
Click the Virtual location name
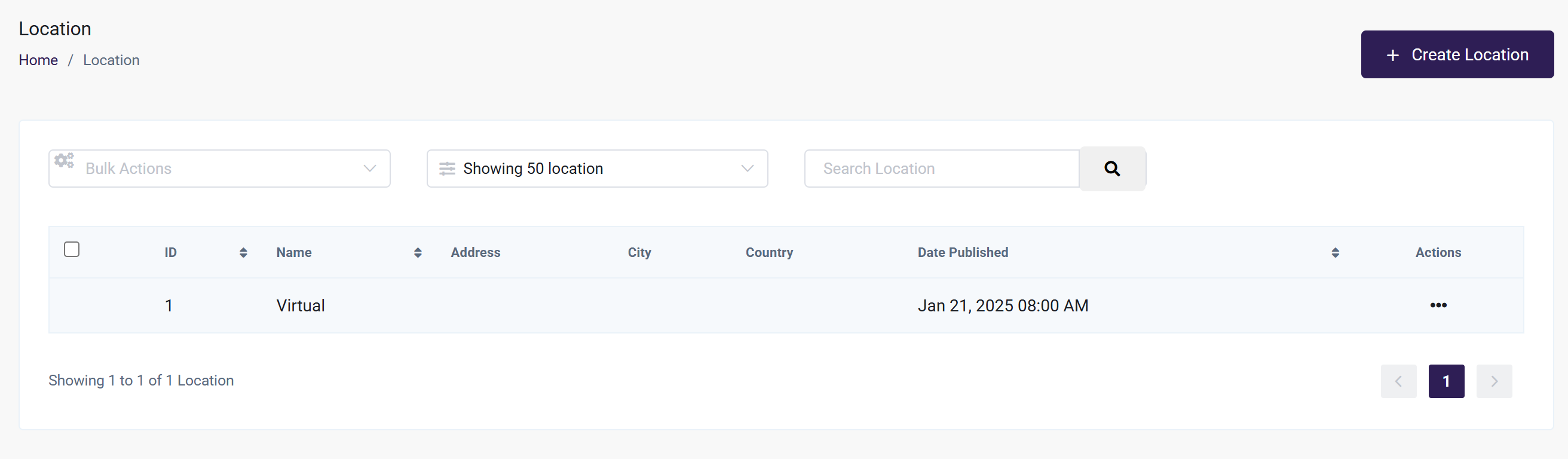tap(300, 305)
